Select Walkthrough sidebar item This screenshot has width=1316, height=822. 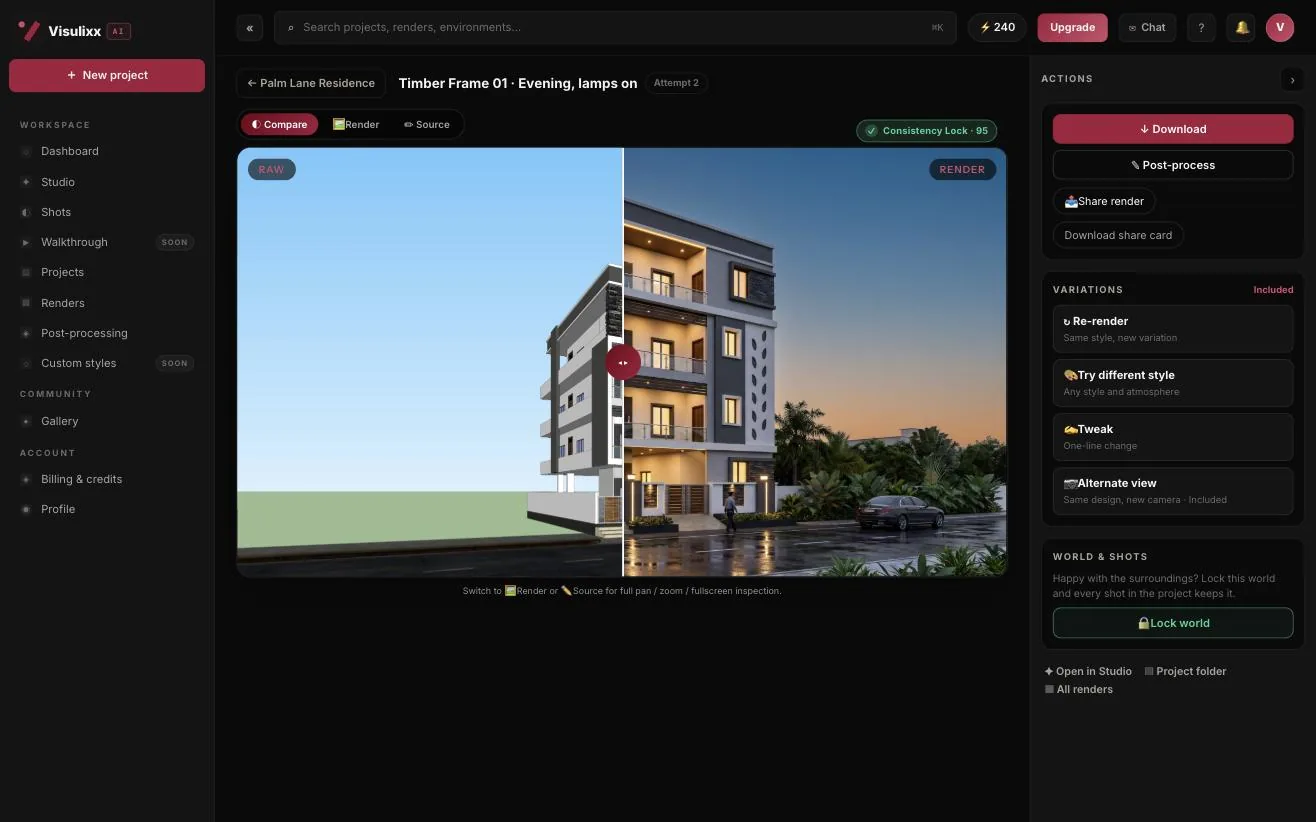pos(107,242)
